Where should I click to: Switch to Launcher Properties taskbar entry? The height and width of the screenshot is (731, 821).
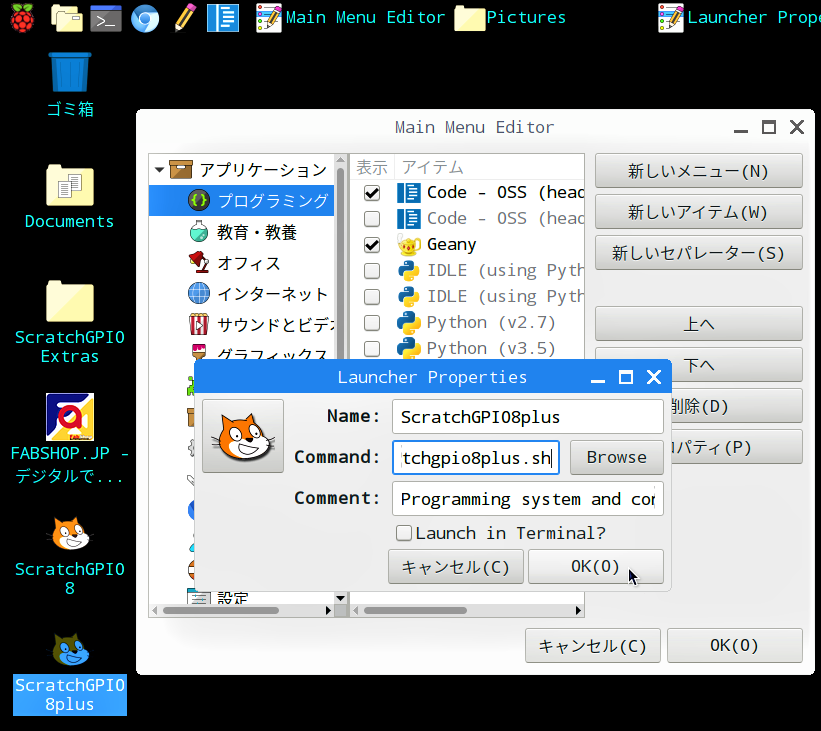point(739,18)
